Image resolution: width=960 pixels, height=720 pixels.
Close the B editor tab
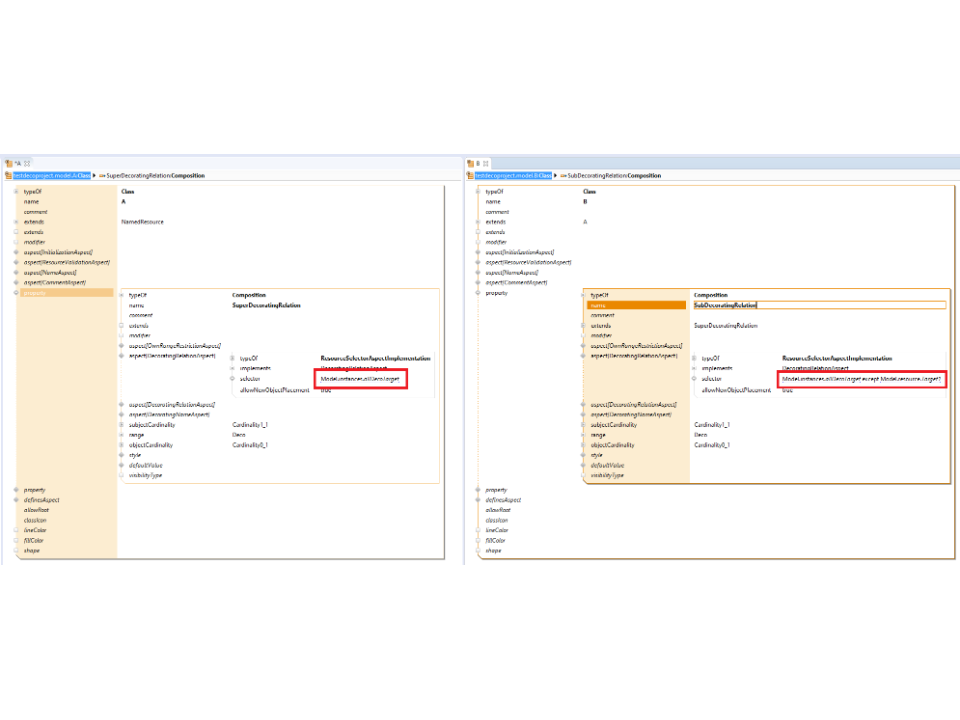click(487, 163)
